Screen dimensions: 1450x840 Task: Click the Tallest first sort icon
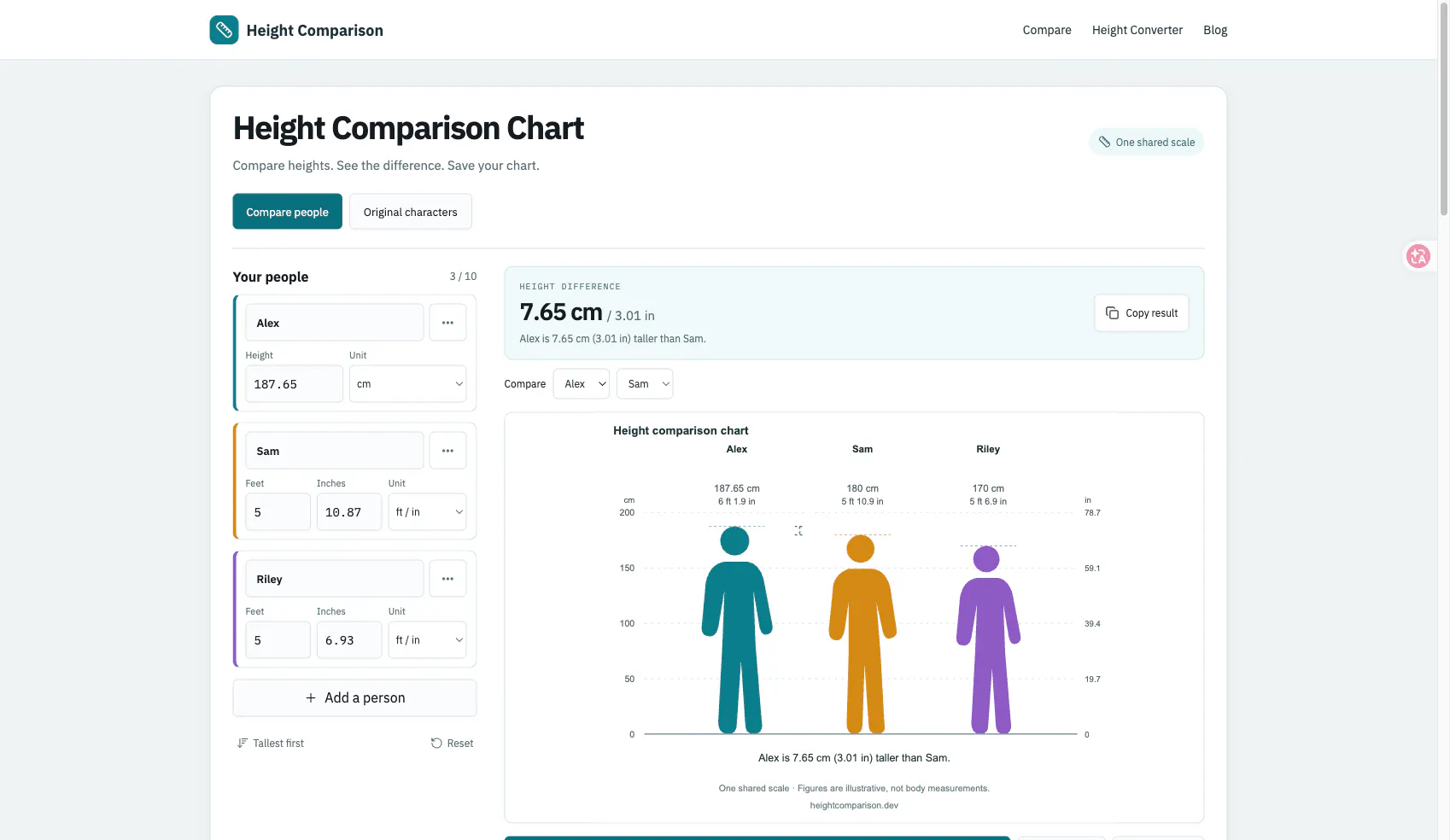point(243,744)
